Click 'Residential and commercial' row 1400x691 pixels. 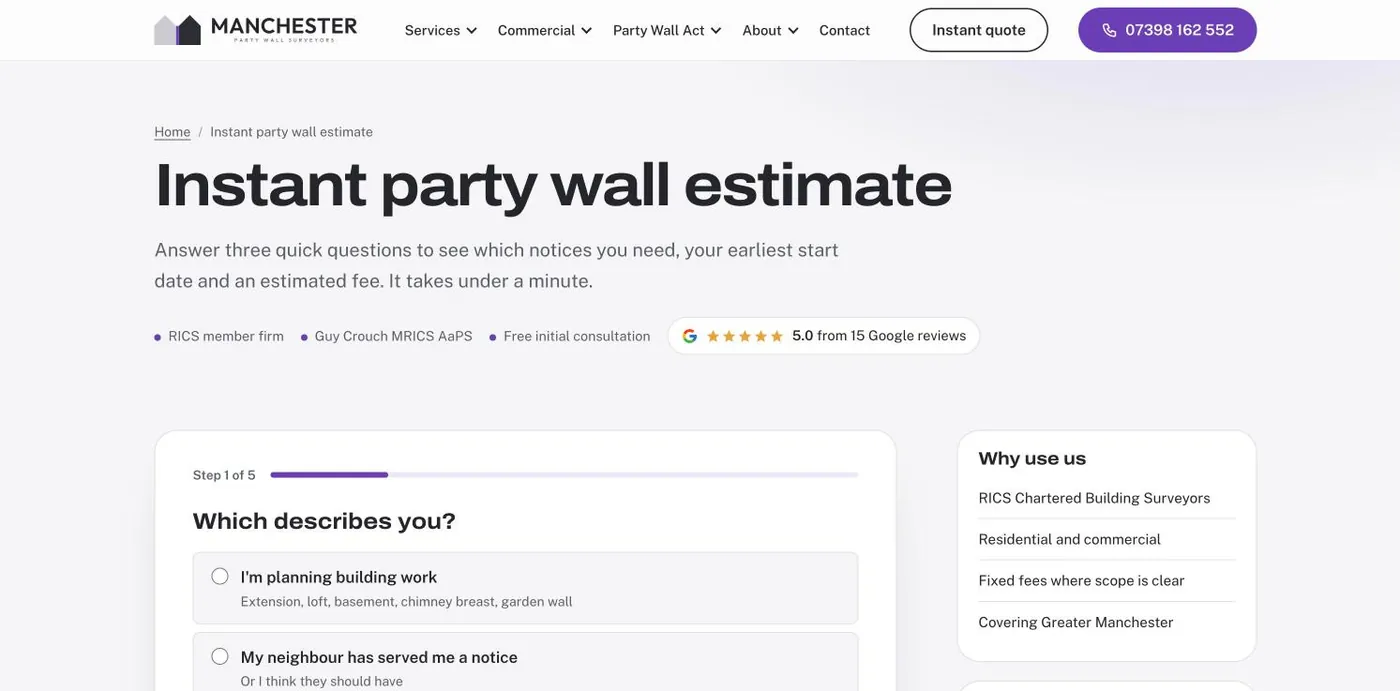pyautogui.click(x=1107, y=539)
